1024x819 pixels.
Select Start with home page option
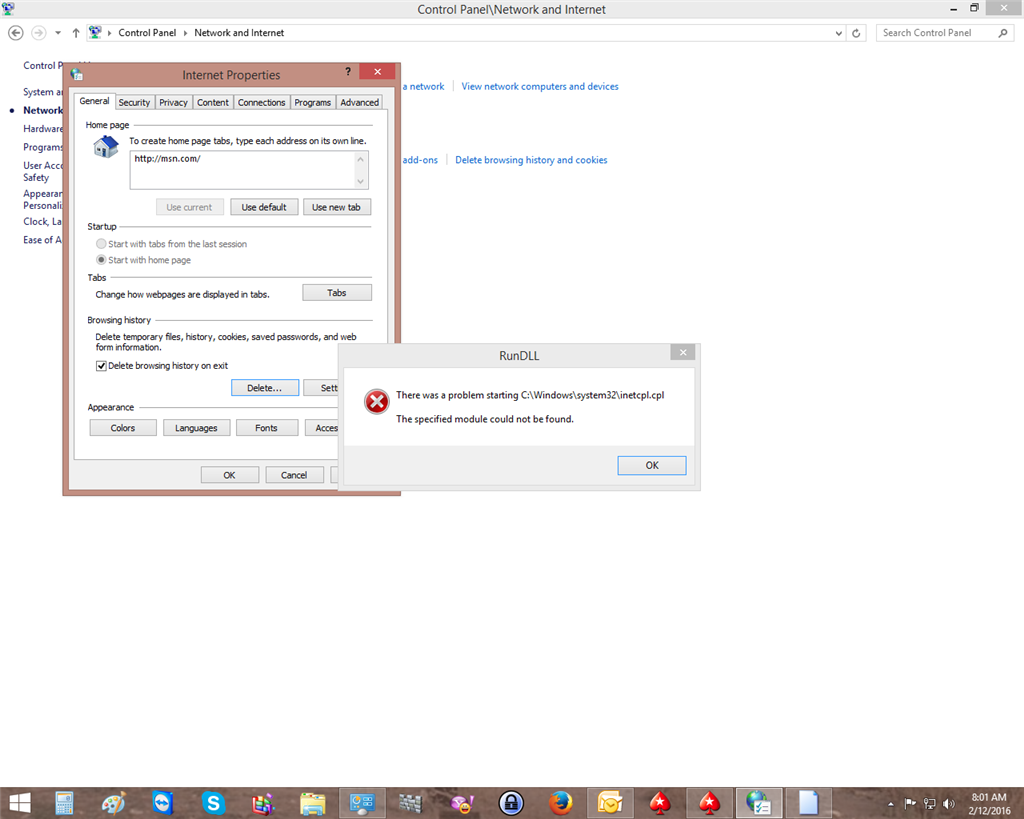(x=101, y=259)
